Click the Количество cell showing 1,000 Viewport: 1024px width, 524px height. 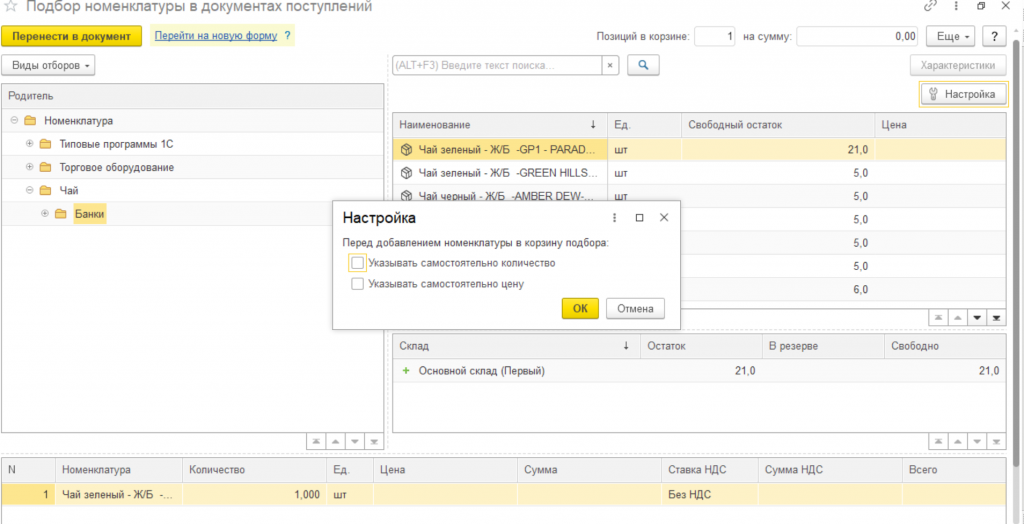(x=255, y=495)
